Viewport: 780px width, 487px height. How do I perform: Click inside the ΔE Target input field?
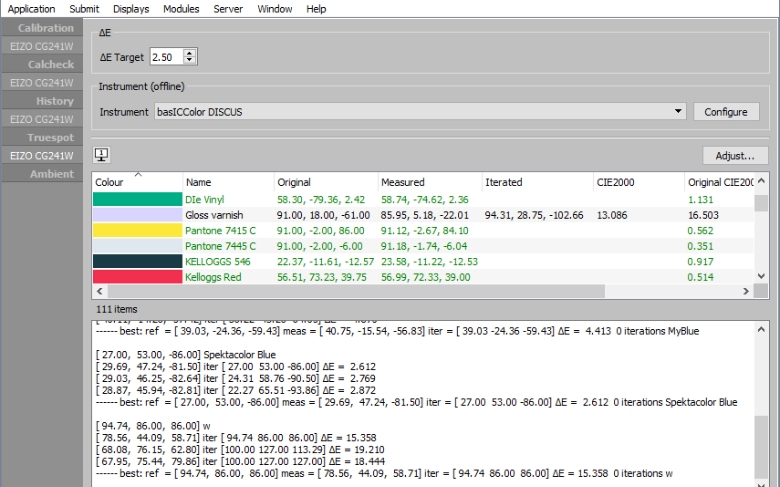tap(165, 58)
